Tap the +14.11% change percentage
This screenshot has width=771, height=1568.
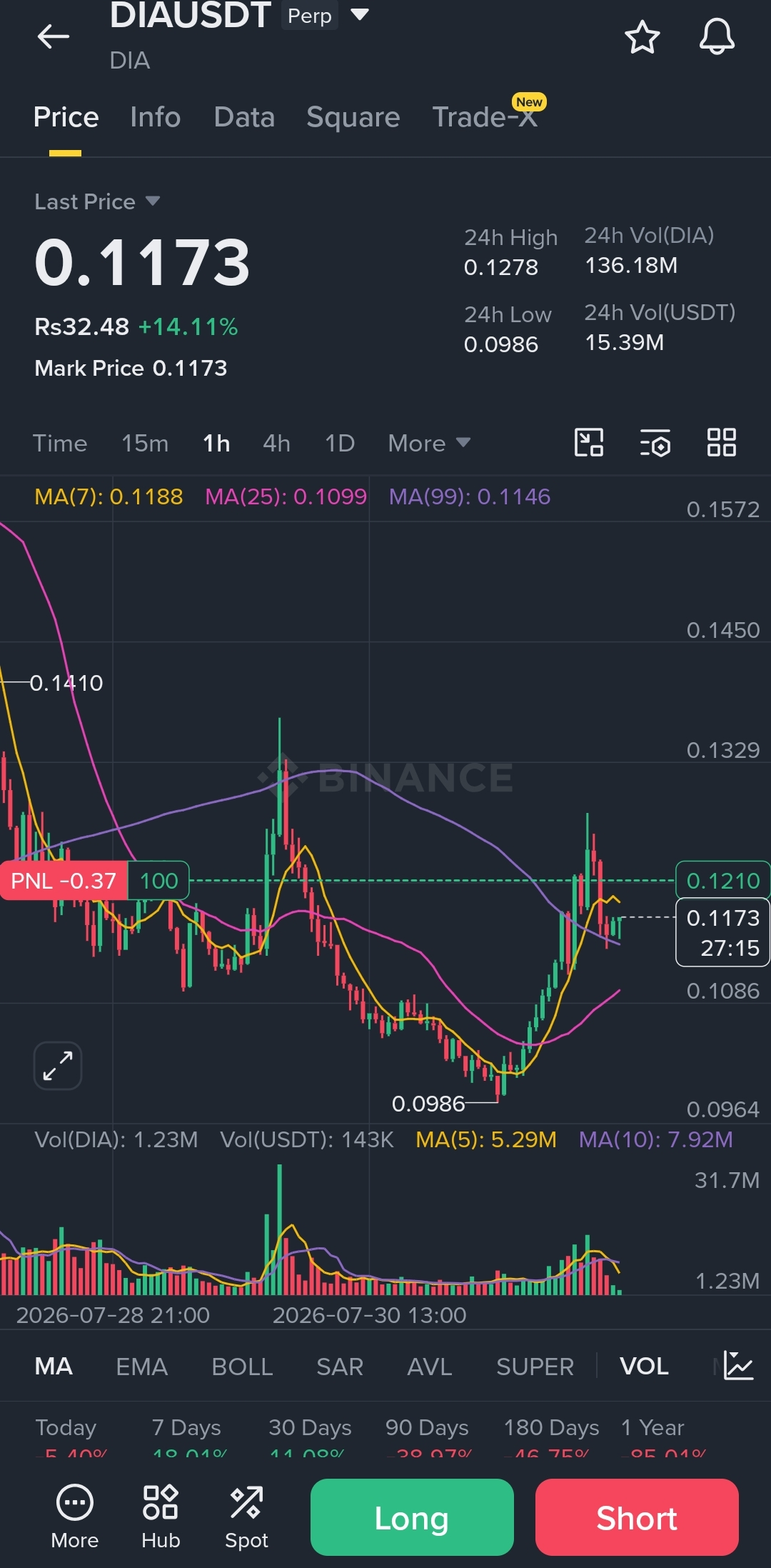(x=188, y=326)
